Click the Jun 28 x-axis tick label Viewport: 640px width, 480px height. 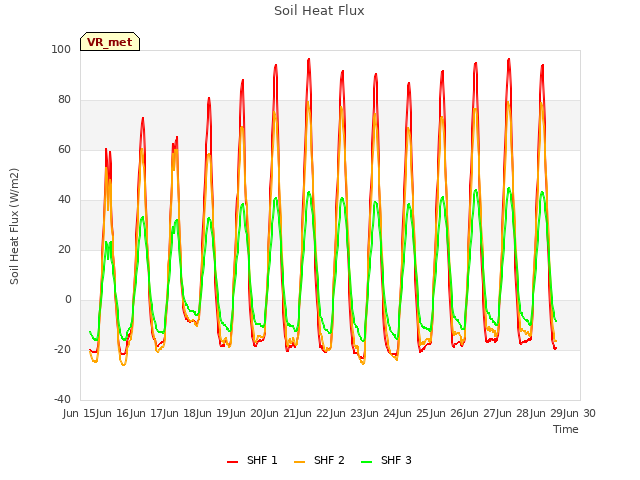pyautogui.click(x=514, y=413)
